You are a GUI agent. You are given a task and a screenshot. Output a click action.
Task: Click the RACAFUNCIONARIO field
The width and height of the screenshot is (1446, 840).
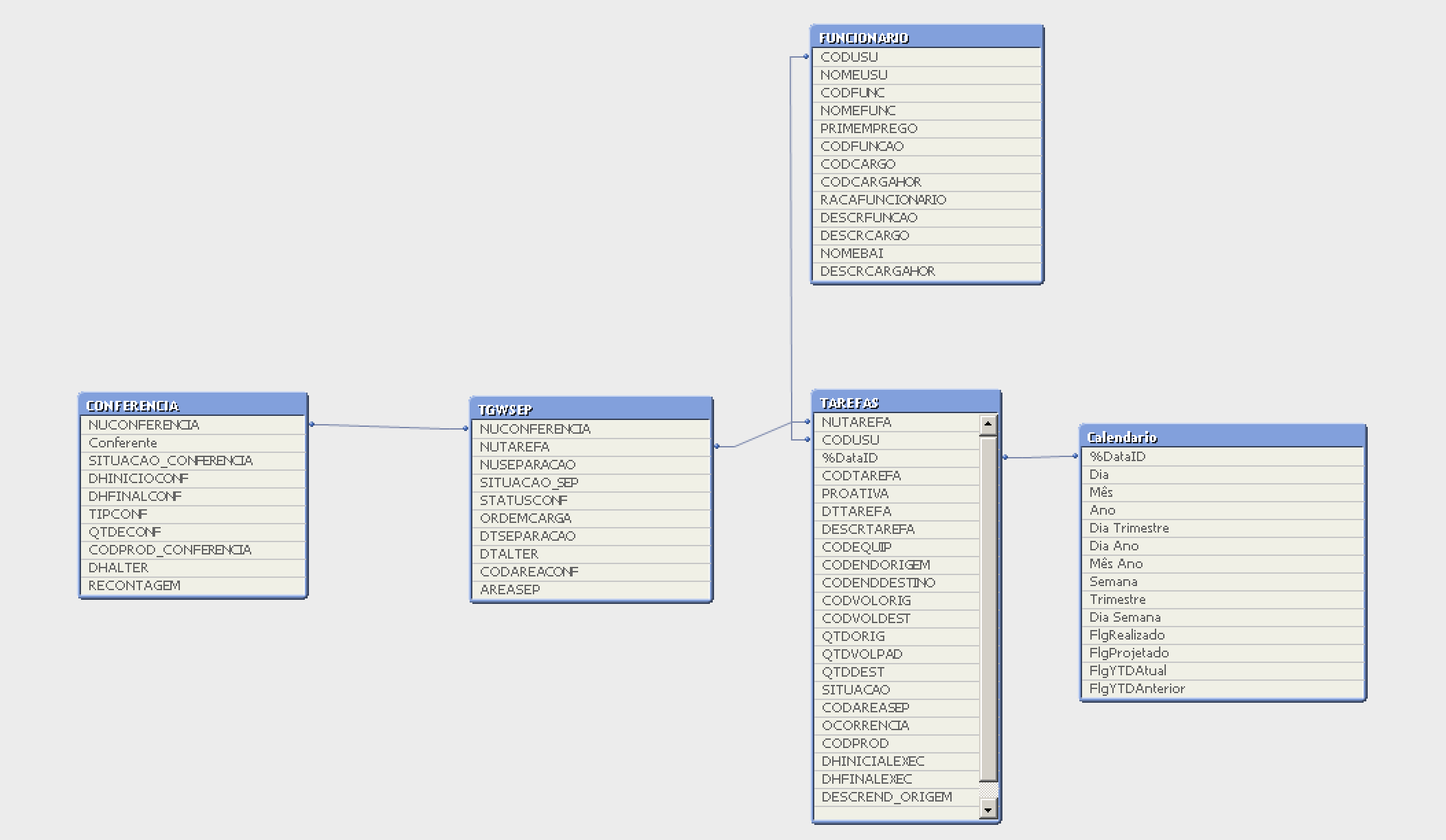pos(883,200)
